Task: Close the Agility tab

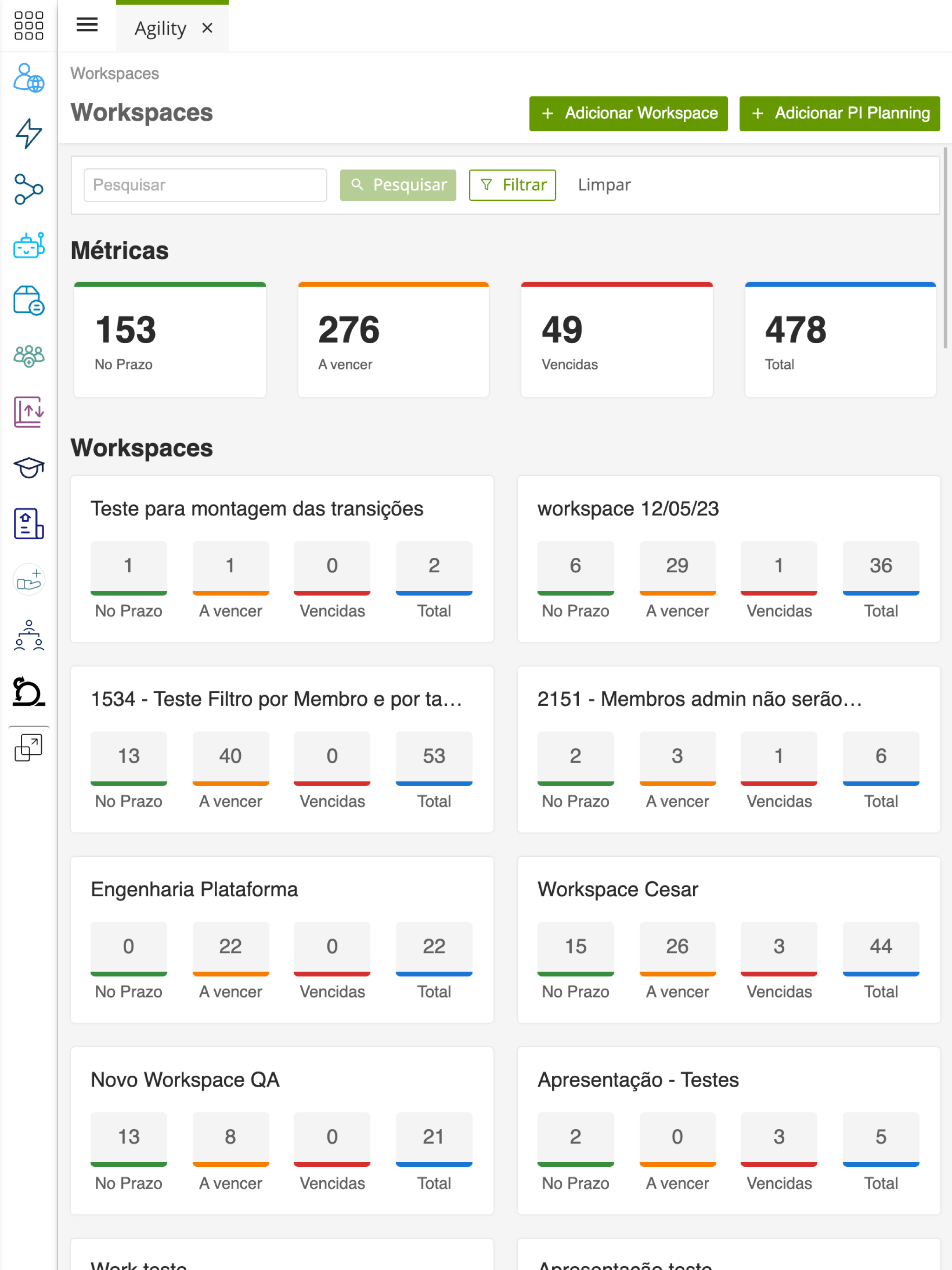Action: [207, 27]
